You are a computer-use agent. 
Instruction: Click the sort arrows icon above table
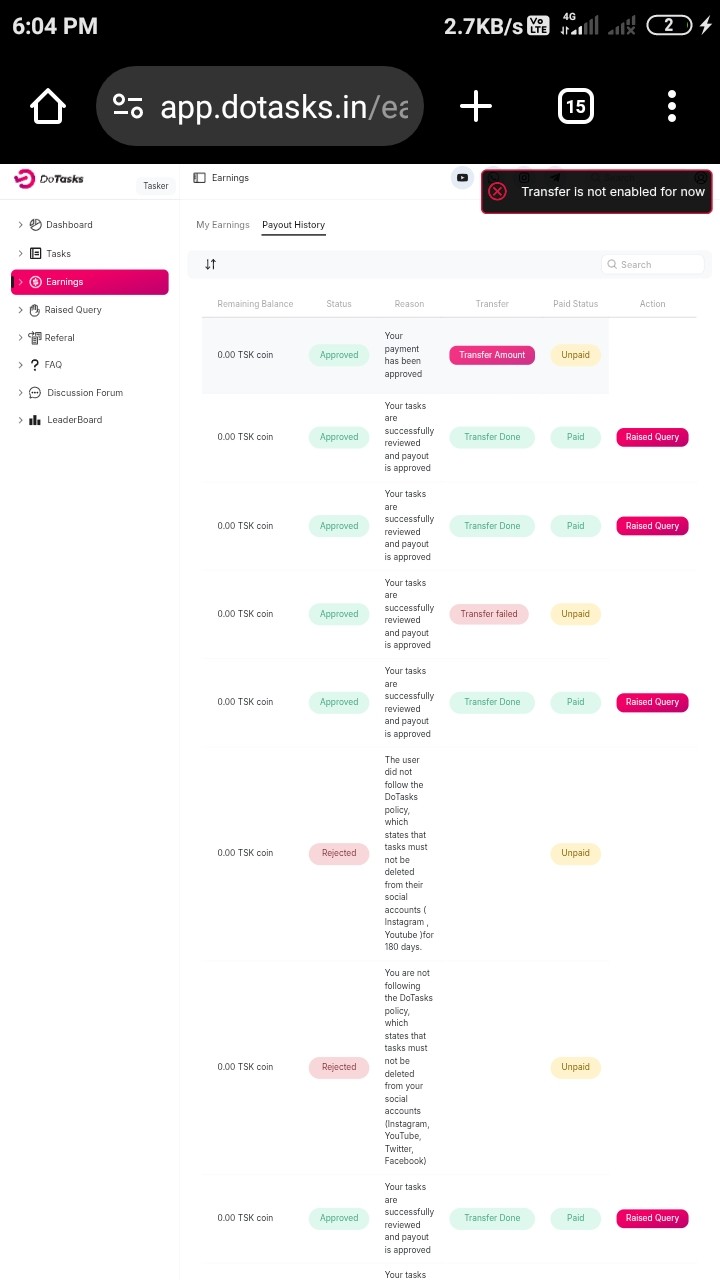pyautogui.click(x=210, y=264)
